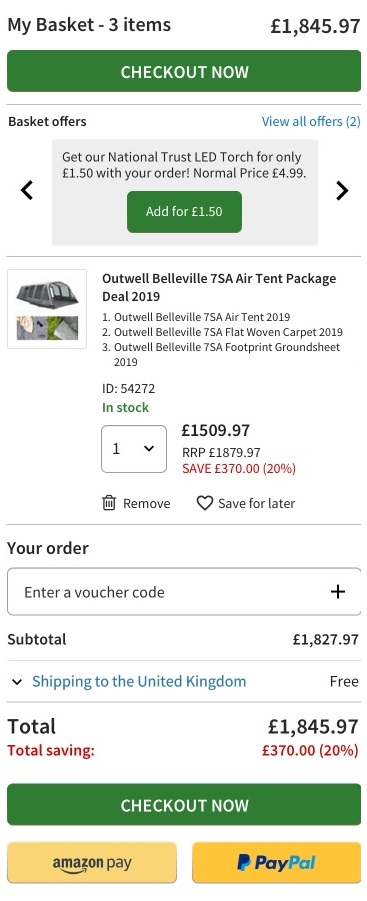Click the next offer right arrow
Viewport: 367px width, 901px height.
pyautogui.click(x=342, y=190)
